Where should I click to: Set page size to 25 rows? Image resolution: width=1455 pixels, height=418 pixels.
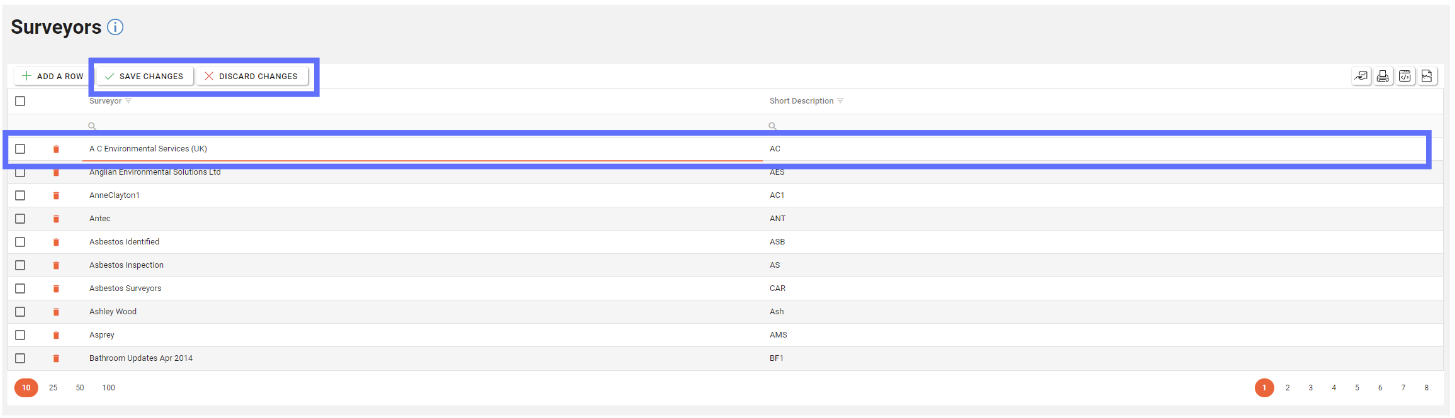53,388
